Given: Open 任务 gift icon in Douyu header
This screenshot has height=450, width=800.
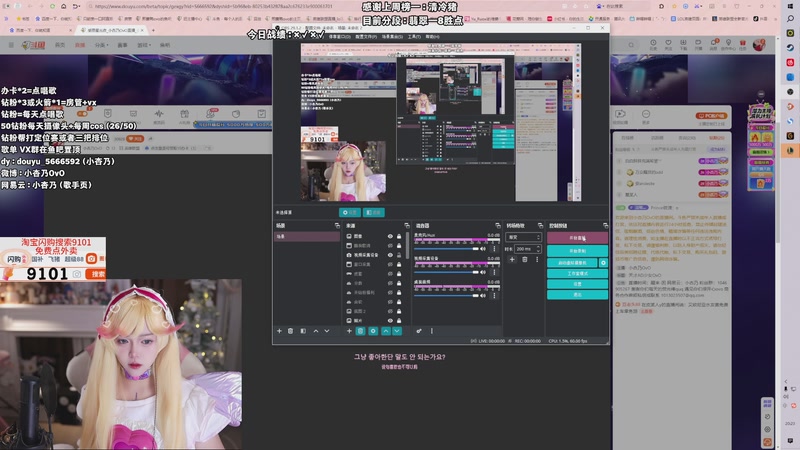Looking at the screenshot, I should pos(742,44).
